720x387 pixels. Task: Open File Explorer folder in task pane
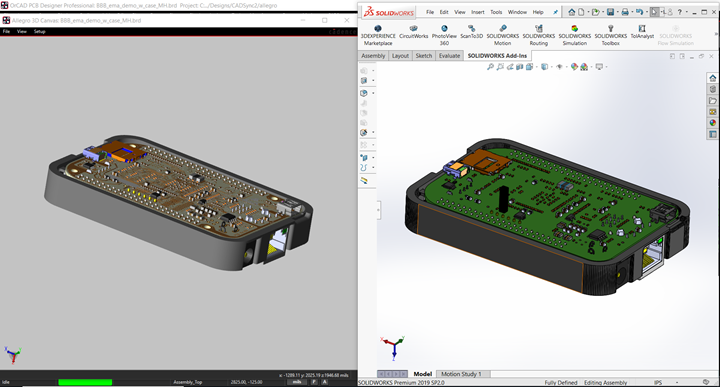pyautogui.click(x=713, y=101)
